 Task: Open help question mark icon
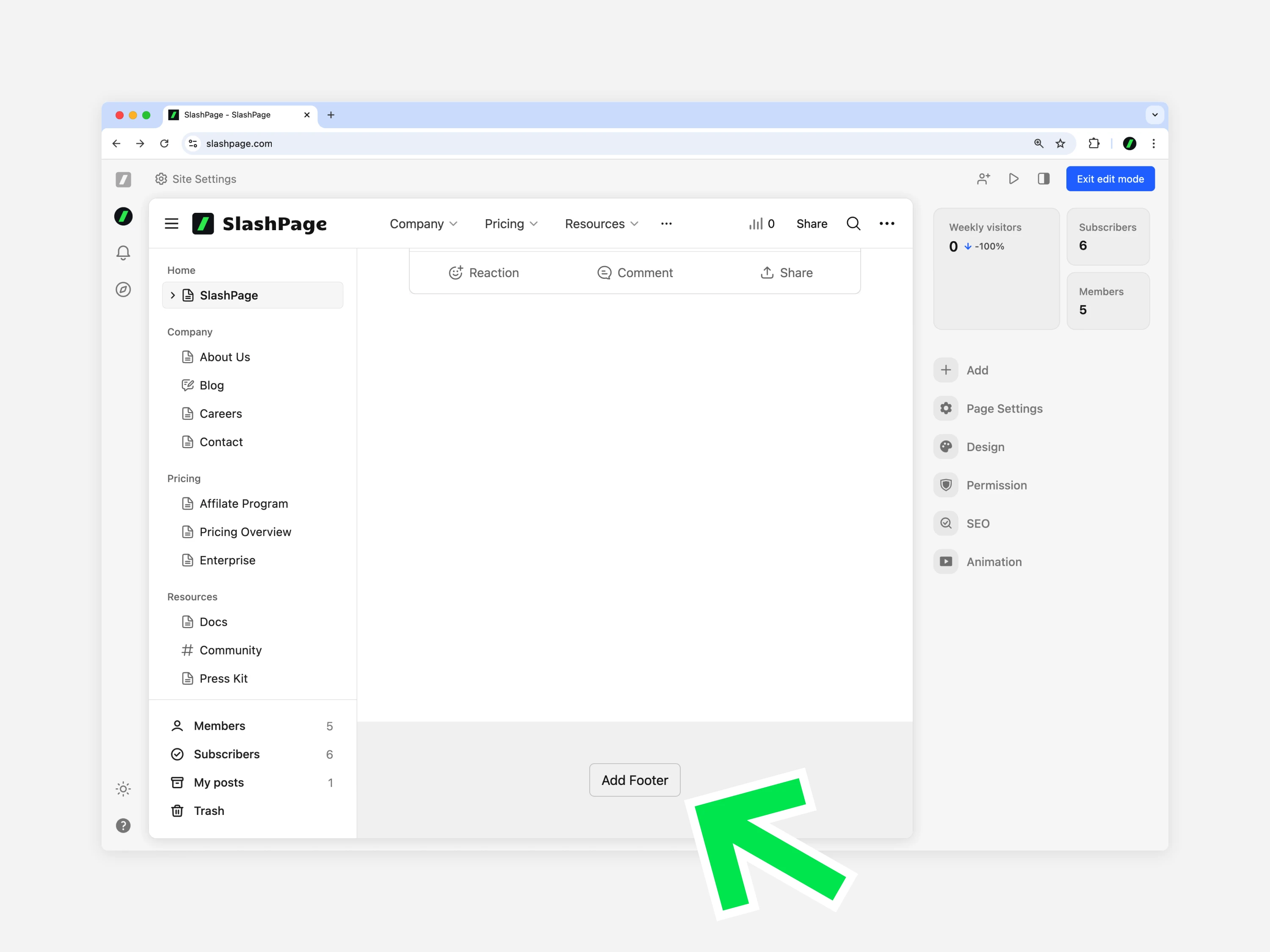[124, 826]
